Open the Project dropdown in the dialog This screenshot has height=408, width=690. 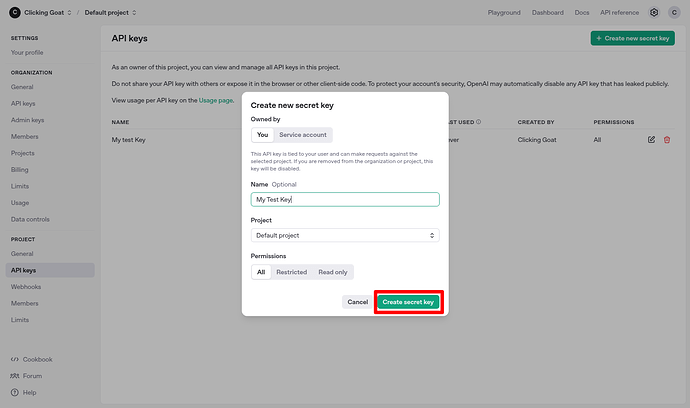[345, 235]
